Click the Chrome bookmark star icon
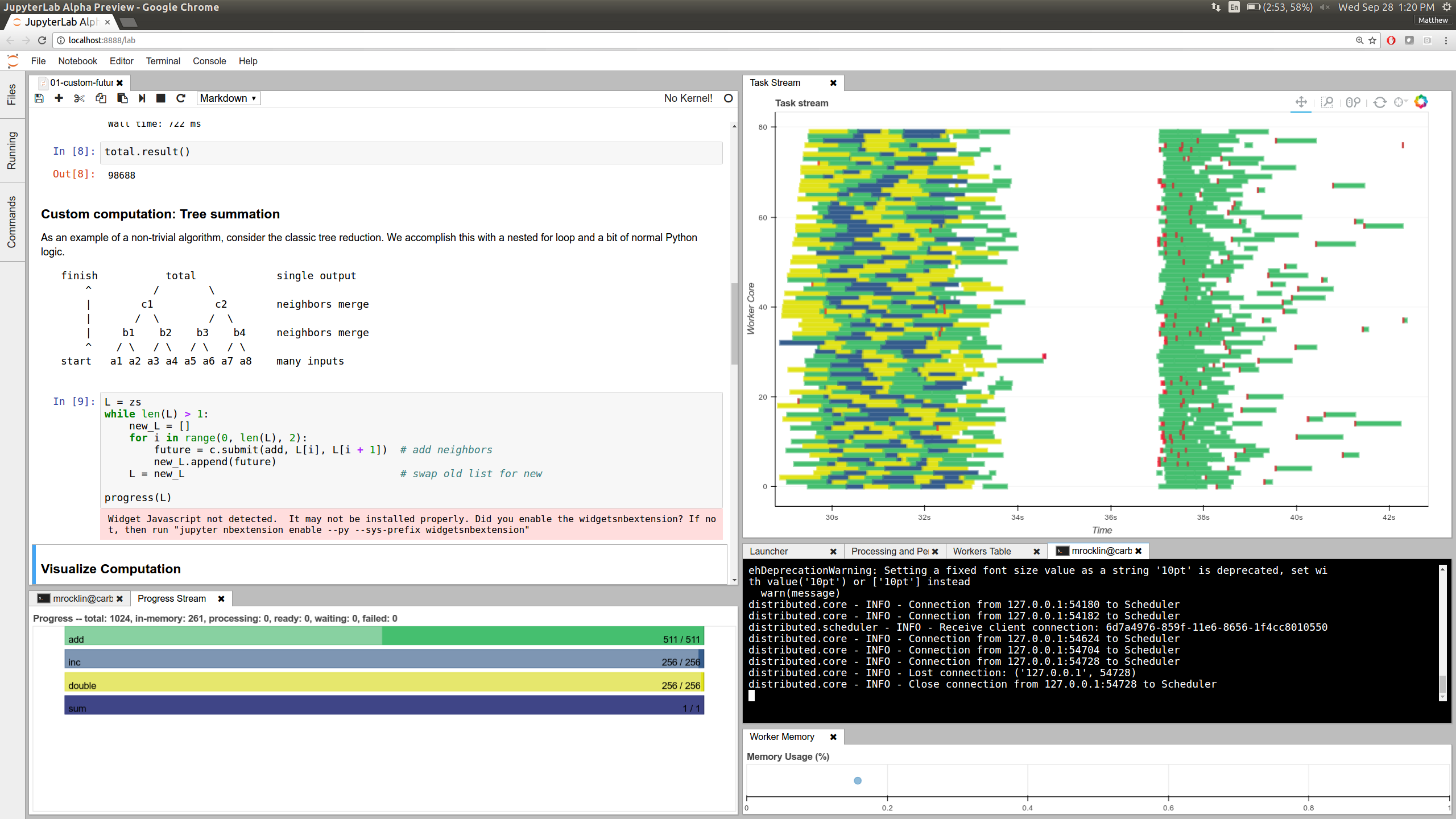The width and height of the screenshot is (1456, 819). point(1372,40)
